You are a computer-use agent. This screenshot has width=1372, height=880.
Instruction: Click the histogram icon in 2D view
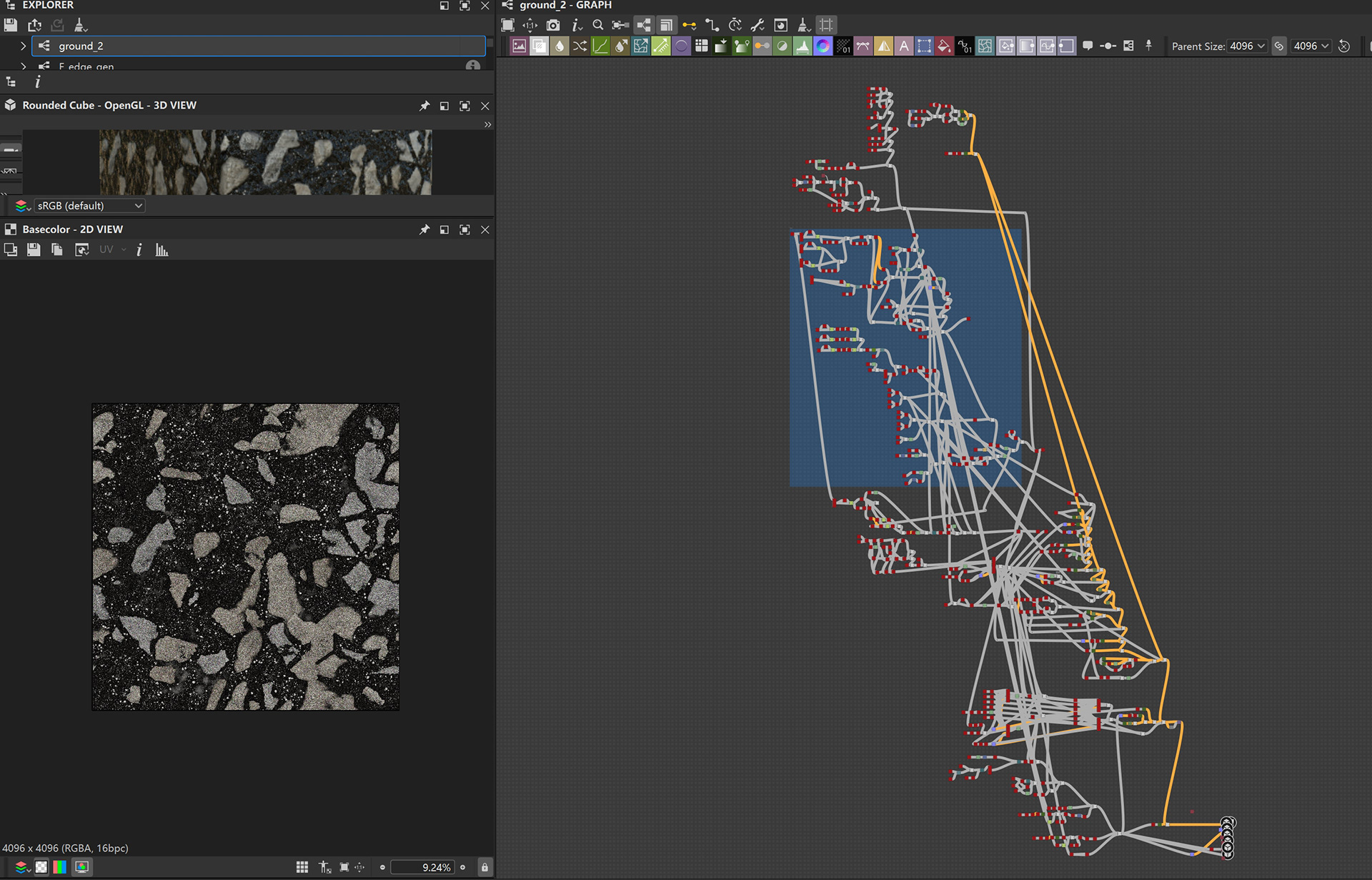162,250
